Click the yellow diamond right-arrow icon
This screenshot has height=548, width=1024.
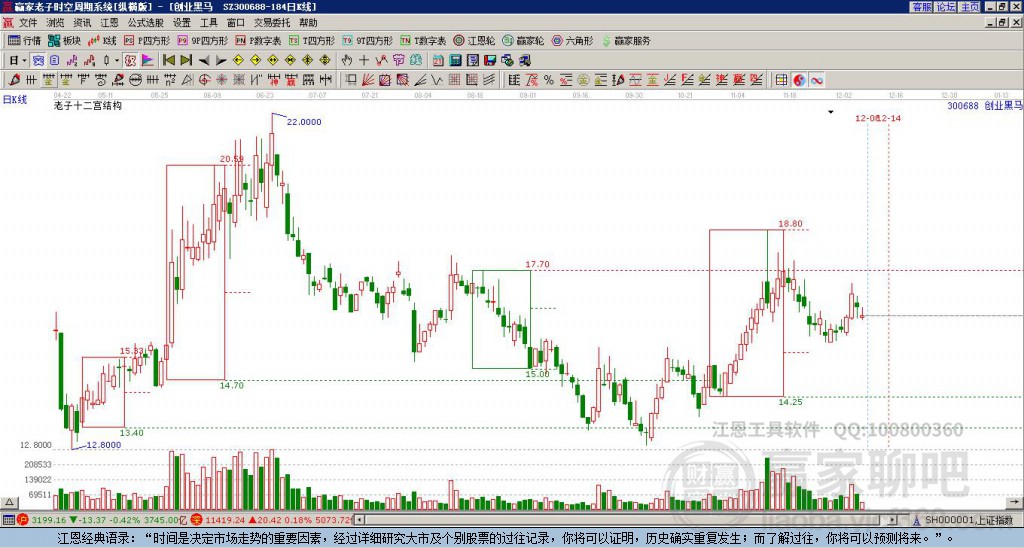(255, 61)
